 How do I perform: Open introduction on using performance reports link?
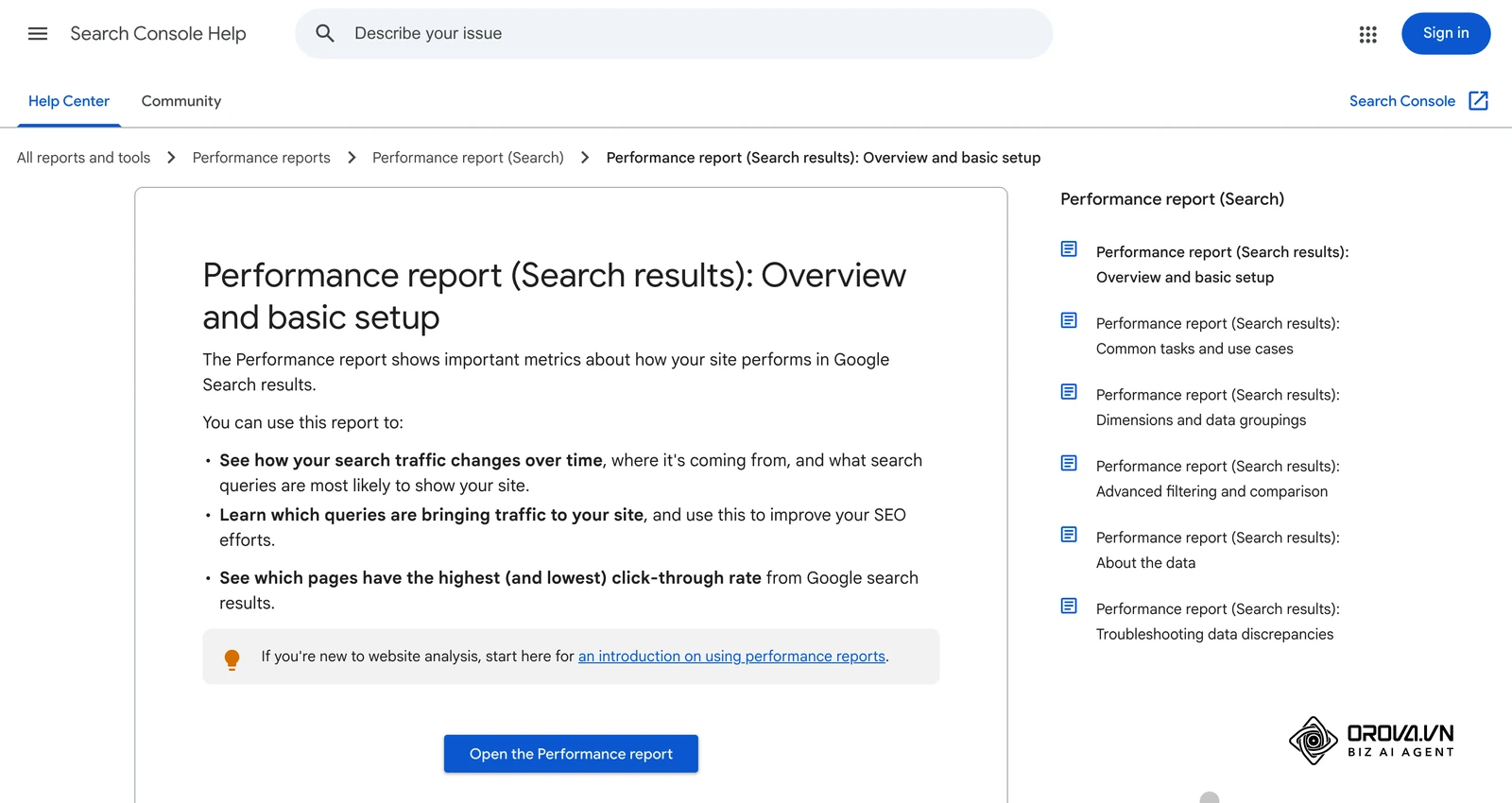coord(731,657)
